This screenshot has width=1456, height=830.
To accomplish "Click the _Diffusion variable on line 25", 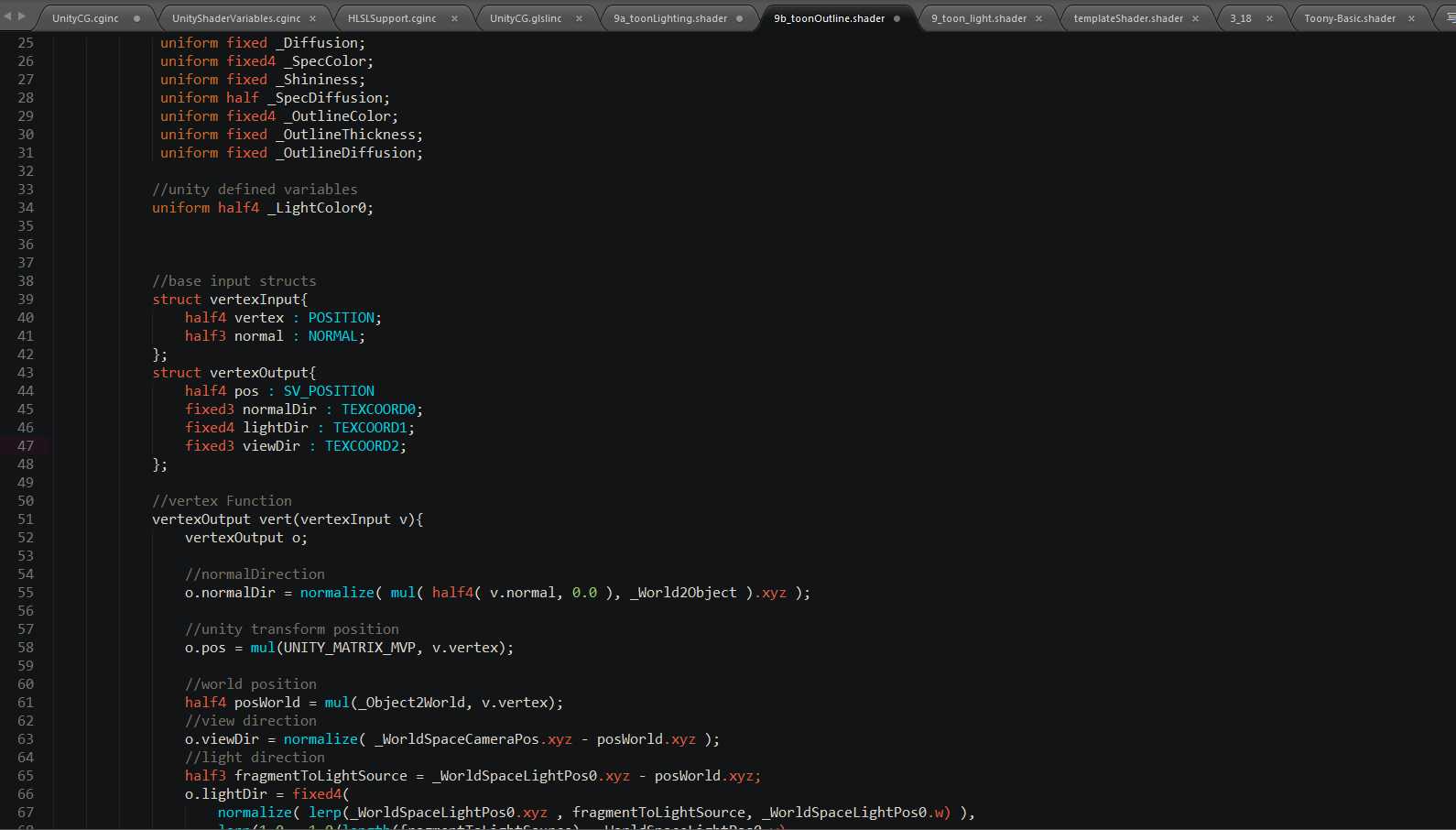I will click(317, 43).
